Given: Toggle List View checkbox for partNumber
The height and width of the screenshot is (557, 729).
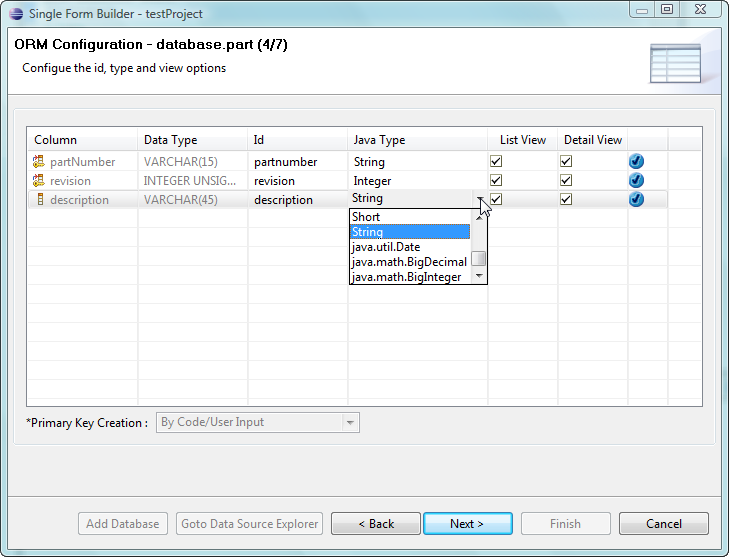Looking at the screenshot, I should coord(496,162).
